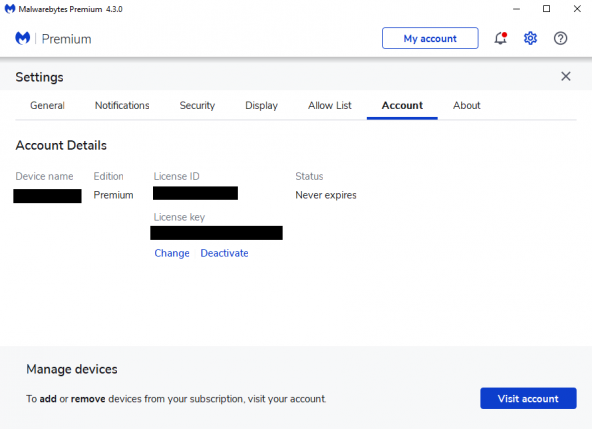This screenshot has height=429, width=592.
Task: Close the Settings panel with X
Action: click(x=566, y=76)
